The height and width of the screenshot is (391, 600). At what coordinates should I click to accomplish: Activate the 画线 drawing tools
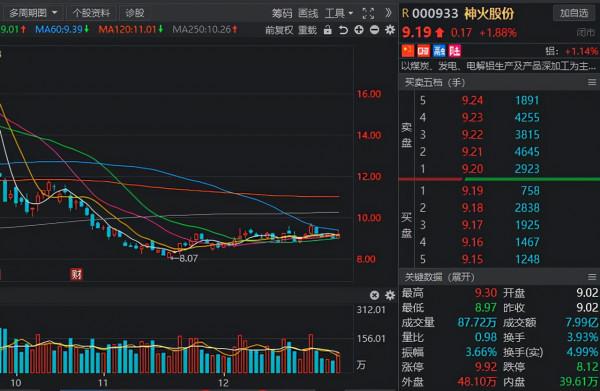coord(308,13)
